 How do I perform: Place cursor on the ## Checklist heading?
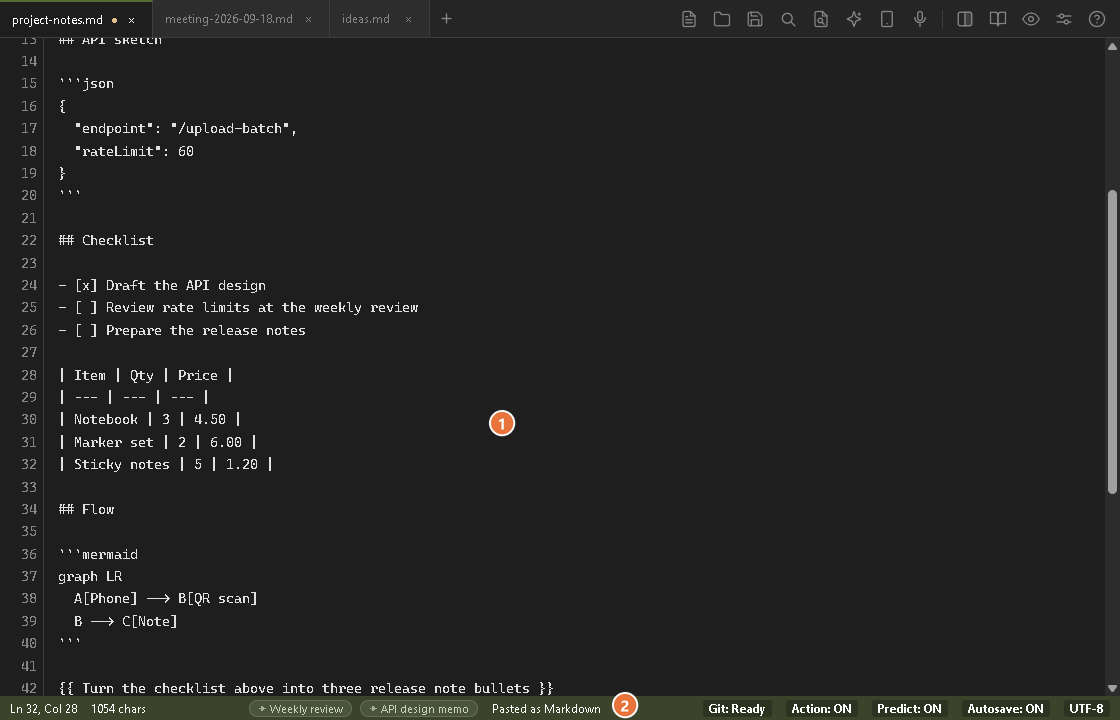click(x=106, y=240)
